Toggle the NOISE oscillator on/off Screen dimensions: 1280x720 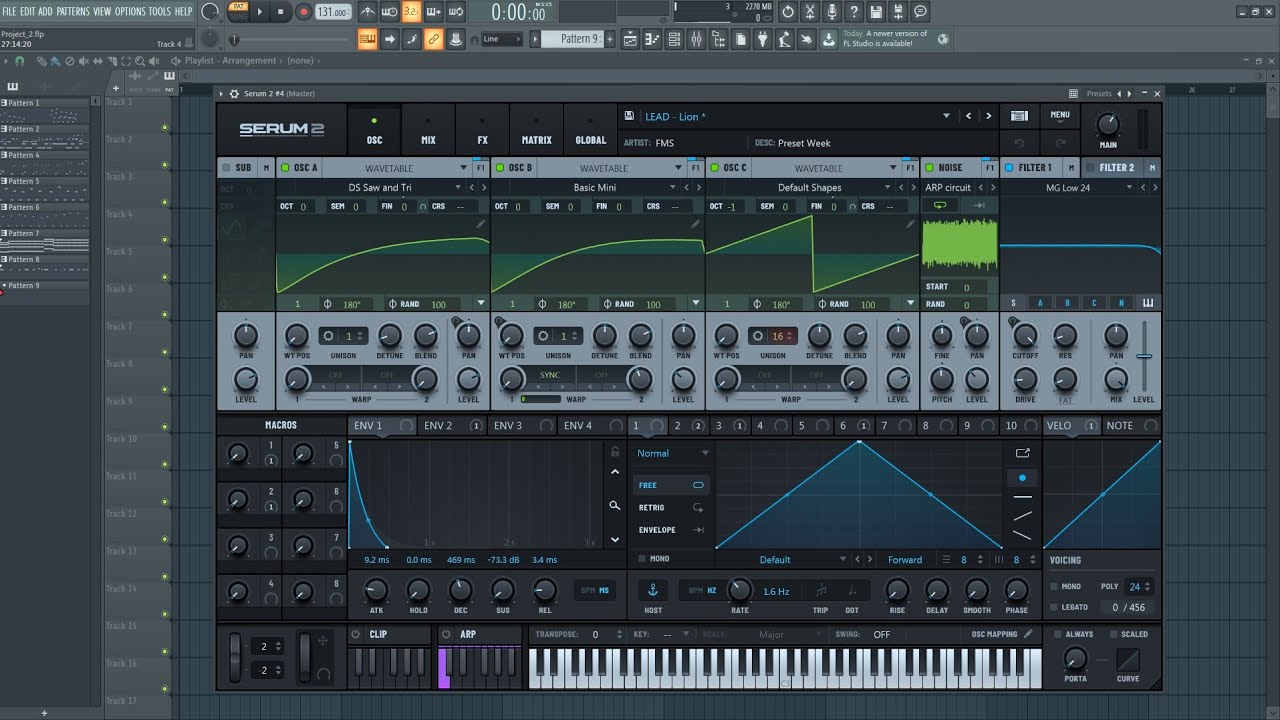coord(929,168)
